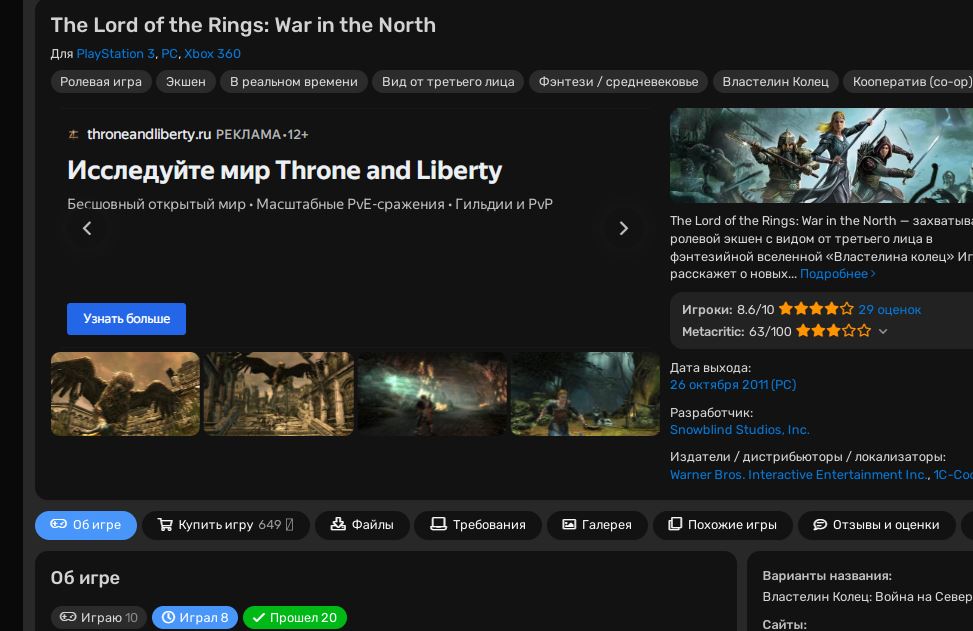Viewport: 973px width, 631px height.
Task: Select the Властелин Колец tag
Action: 775,82
